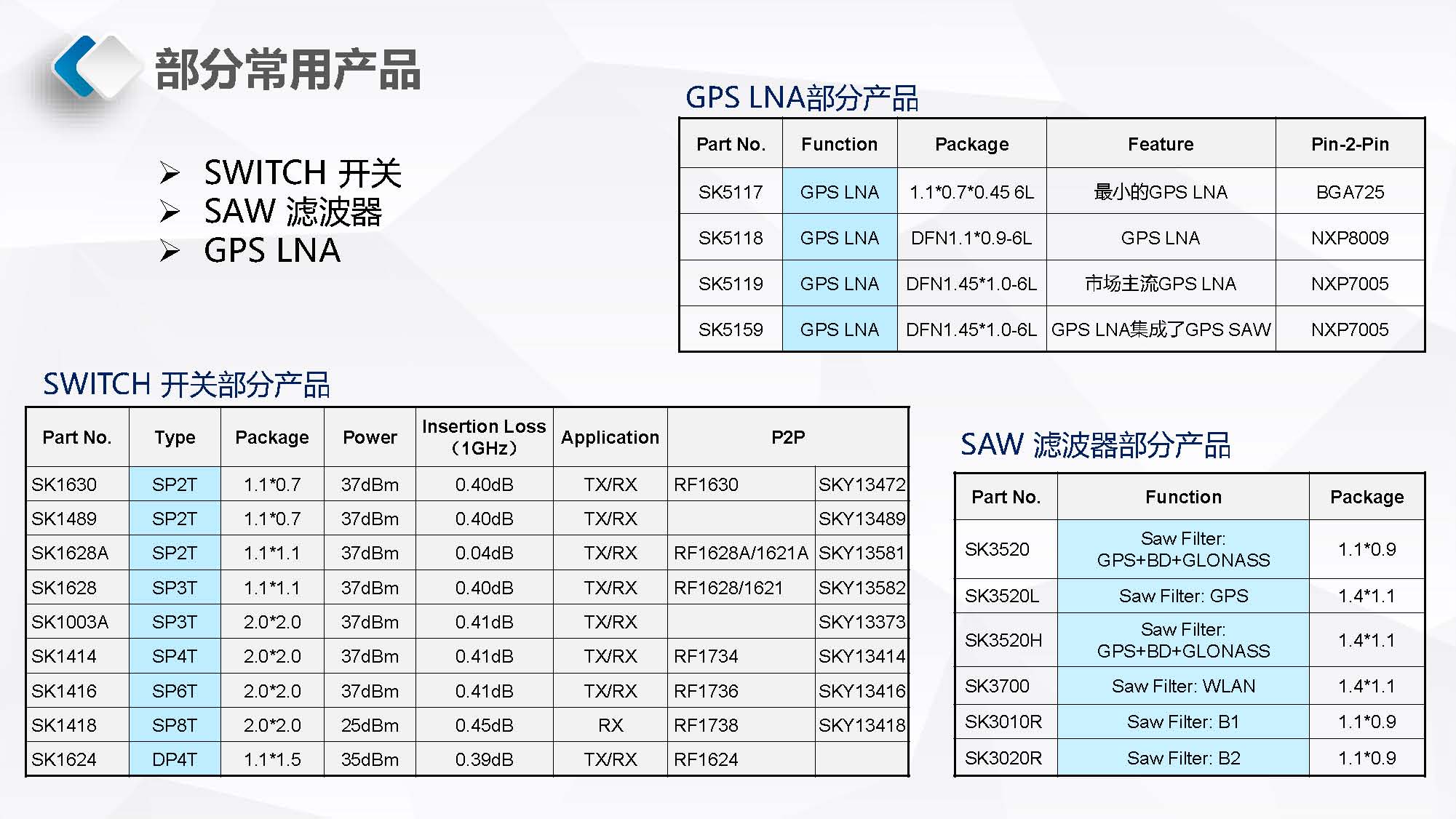Click the Insertion Loss column header

(x=484, y=436)
